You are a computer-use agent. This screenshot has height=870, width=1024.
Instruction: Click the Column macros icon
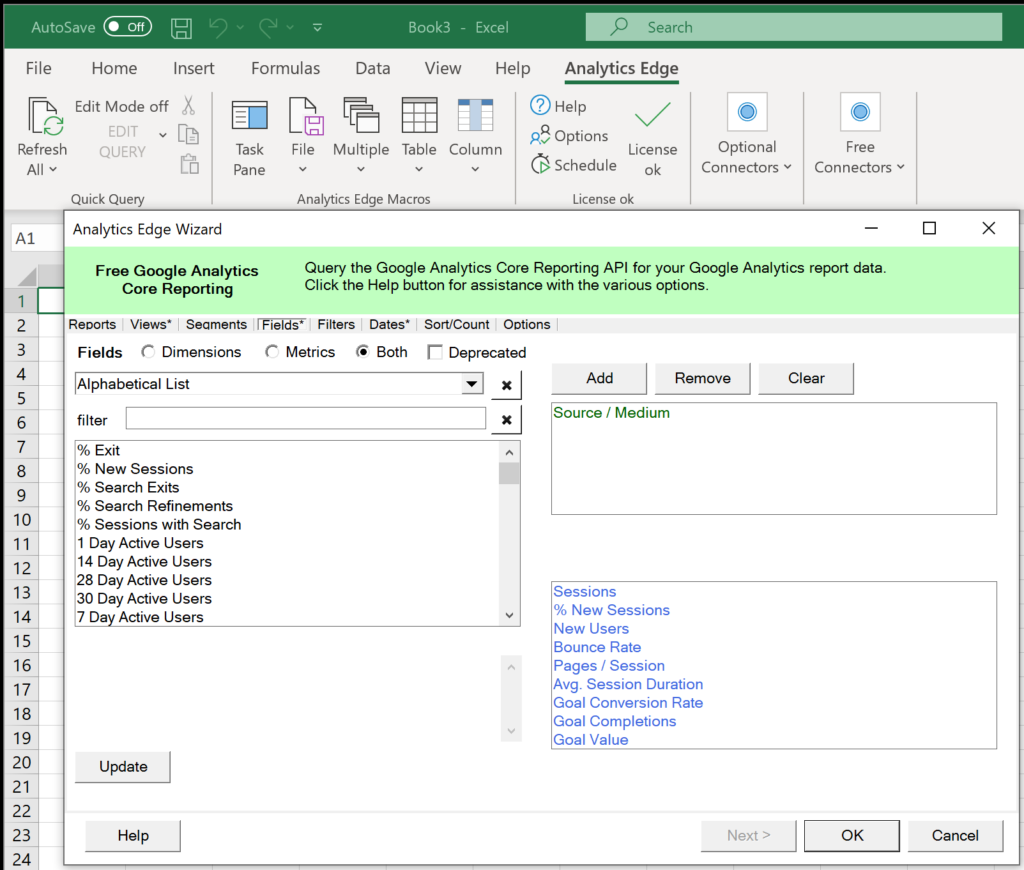[x=475, y=116]
